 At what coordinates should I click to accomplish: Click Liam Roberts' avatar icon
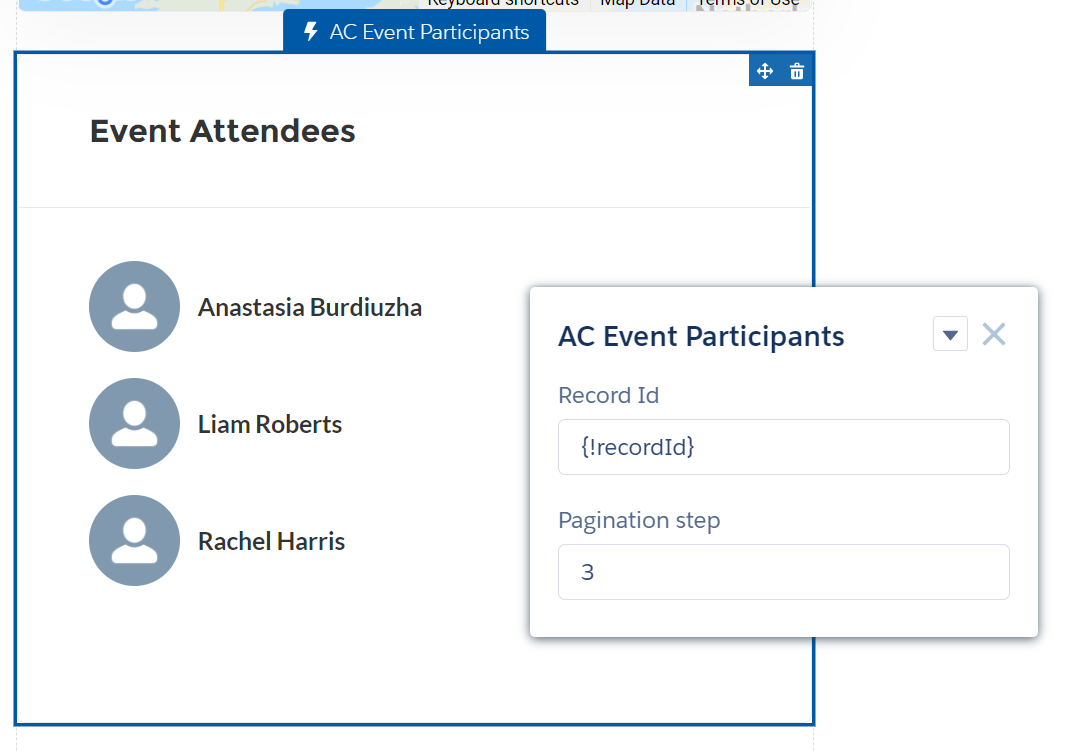(x=134, y=424)
